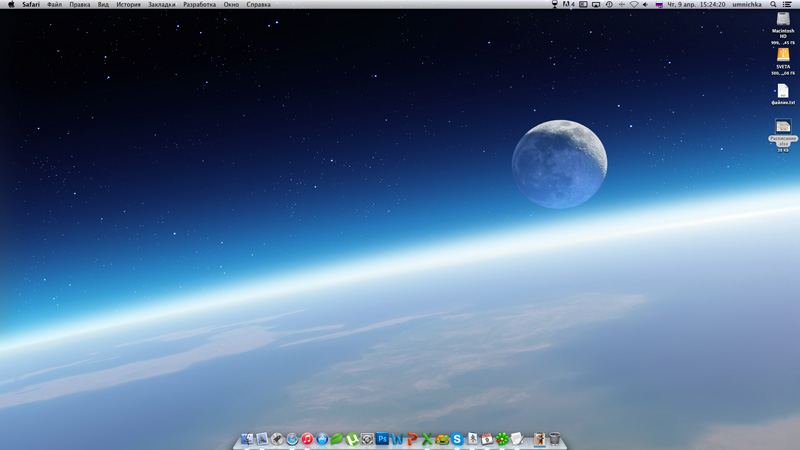Viewport: 800px width, 450px height.
Task: Open the Закладки menu
Action: coord(161,5)
